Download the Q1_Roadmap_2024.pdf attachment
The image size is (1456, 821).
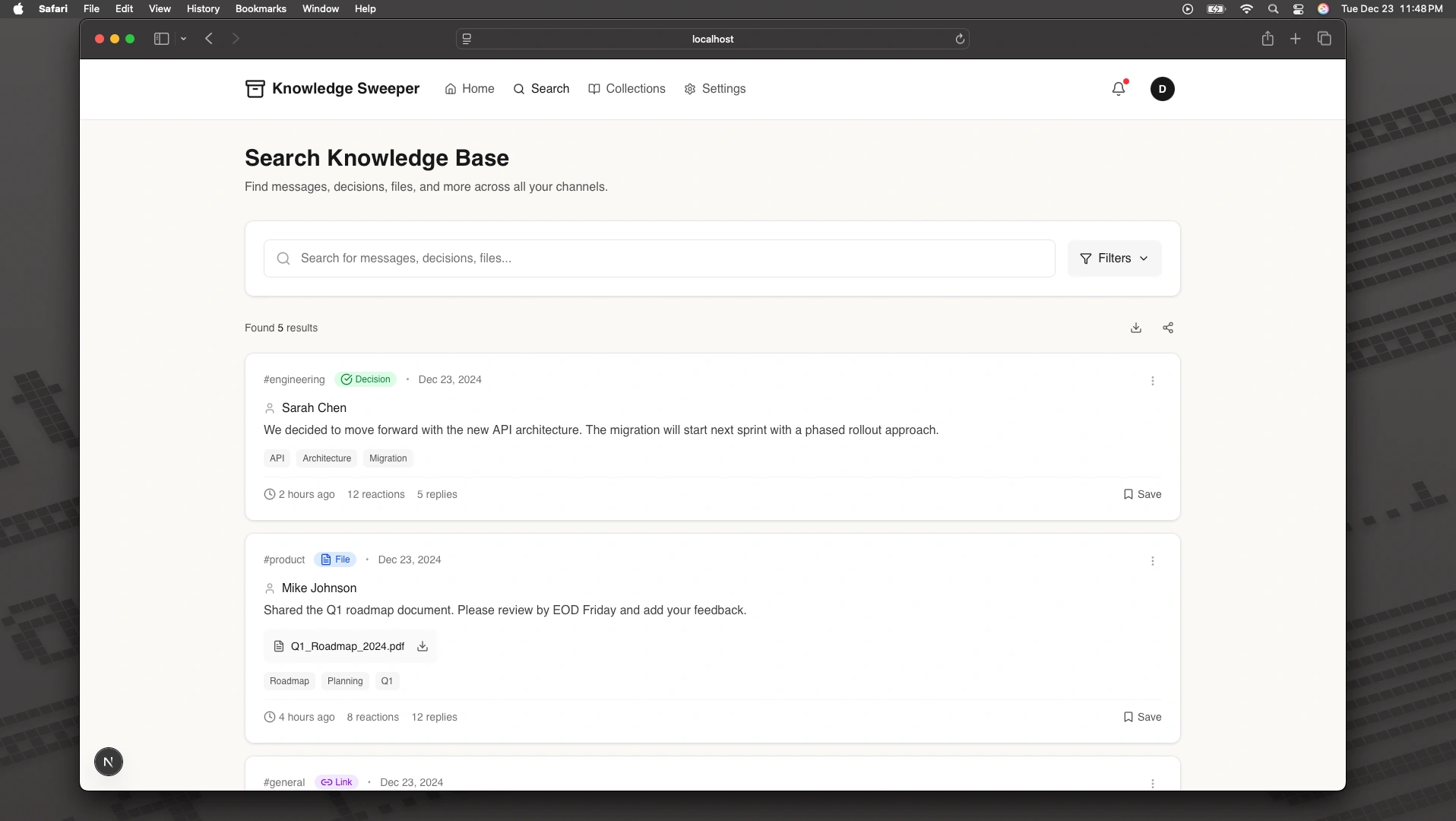[x=423, y=646]
